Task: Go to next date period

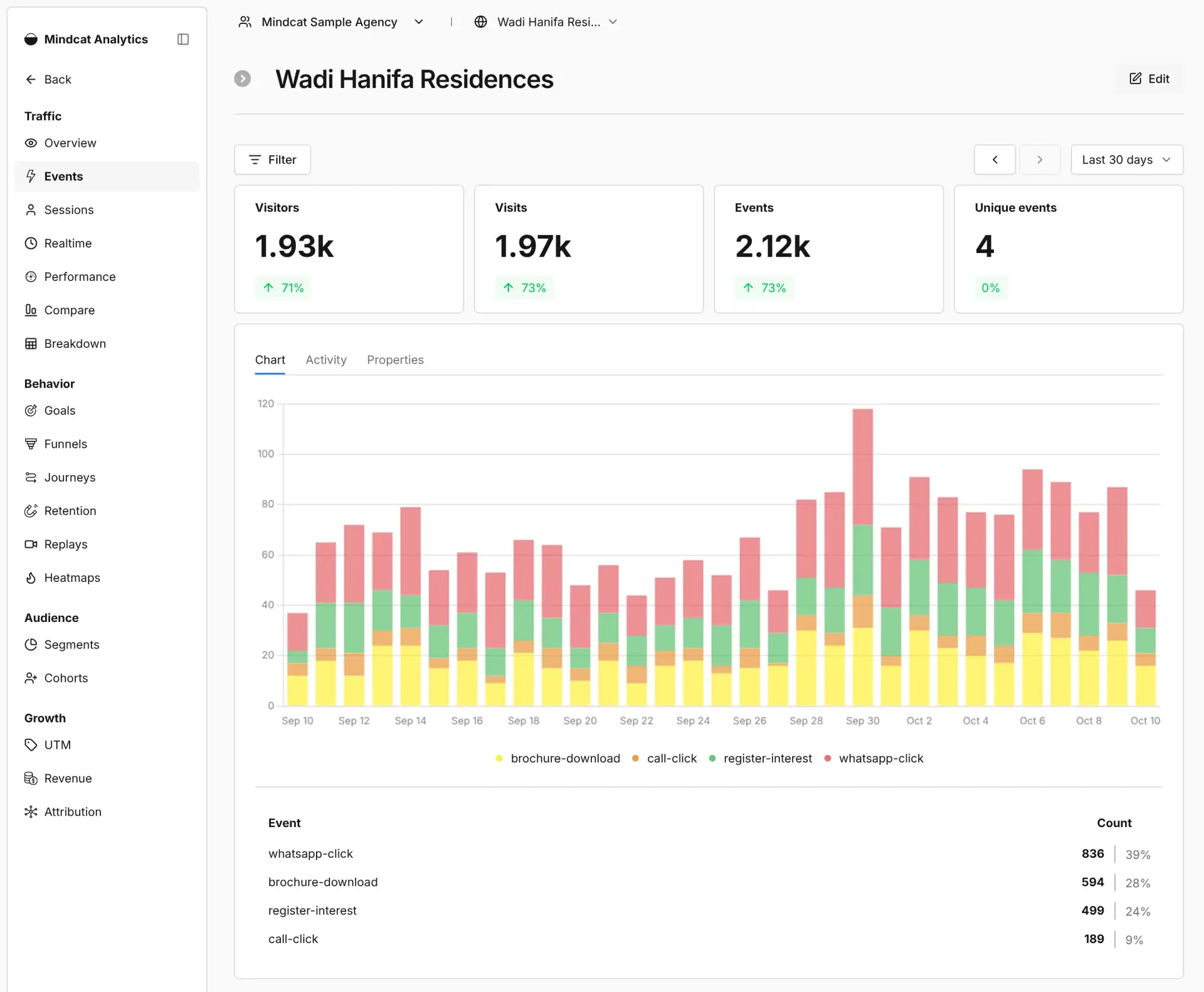Action: pyautogui.click(x=1040, y=160)
